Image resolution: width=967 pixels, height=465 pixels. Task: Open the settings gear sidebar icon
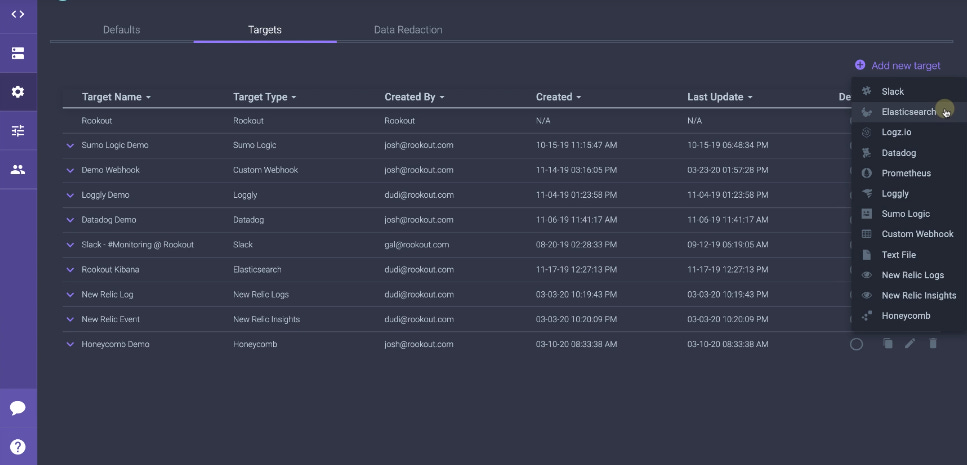pos(18,92)
